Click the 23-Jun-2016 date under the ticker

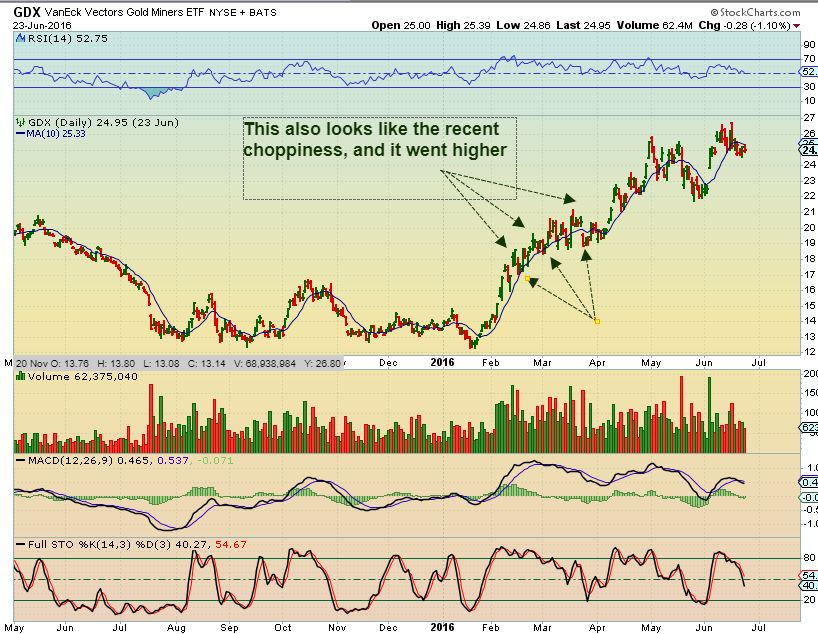pyautogui.click(x=42, y=26)
